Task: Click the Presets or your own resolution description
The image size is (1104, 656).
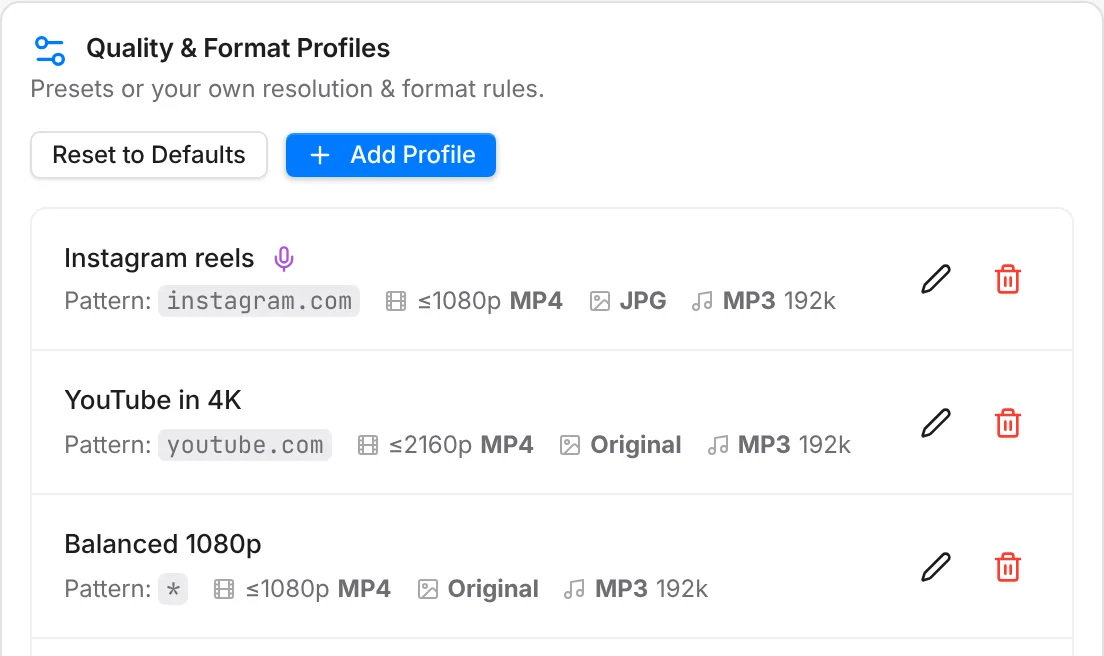Action: click(x=287, y=89)
